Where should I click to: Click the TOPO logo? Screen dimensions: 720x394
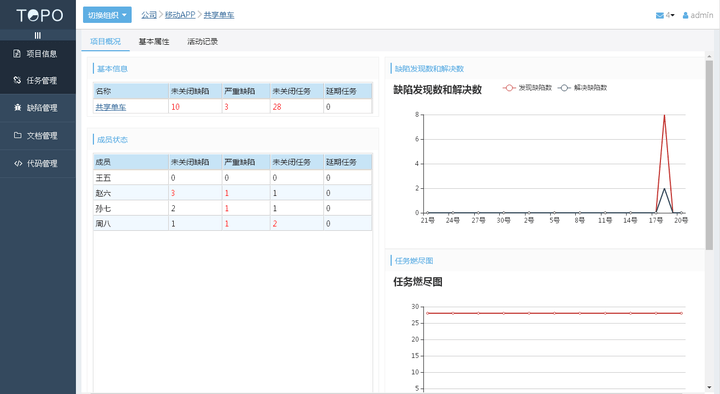pos(39,16)
